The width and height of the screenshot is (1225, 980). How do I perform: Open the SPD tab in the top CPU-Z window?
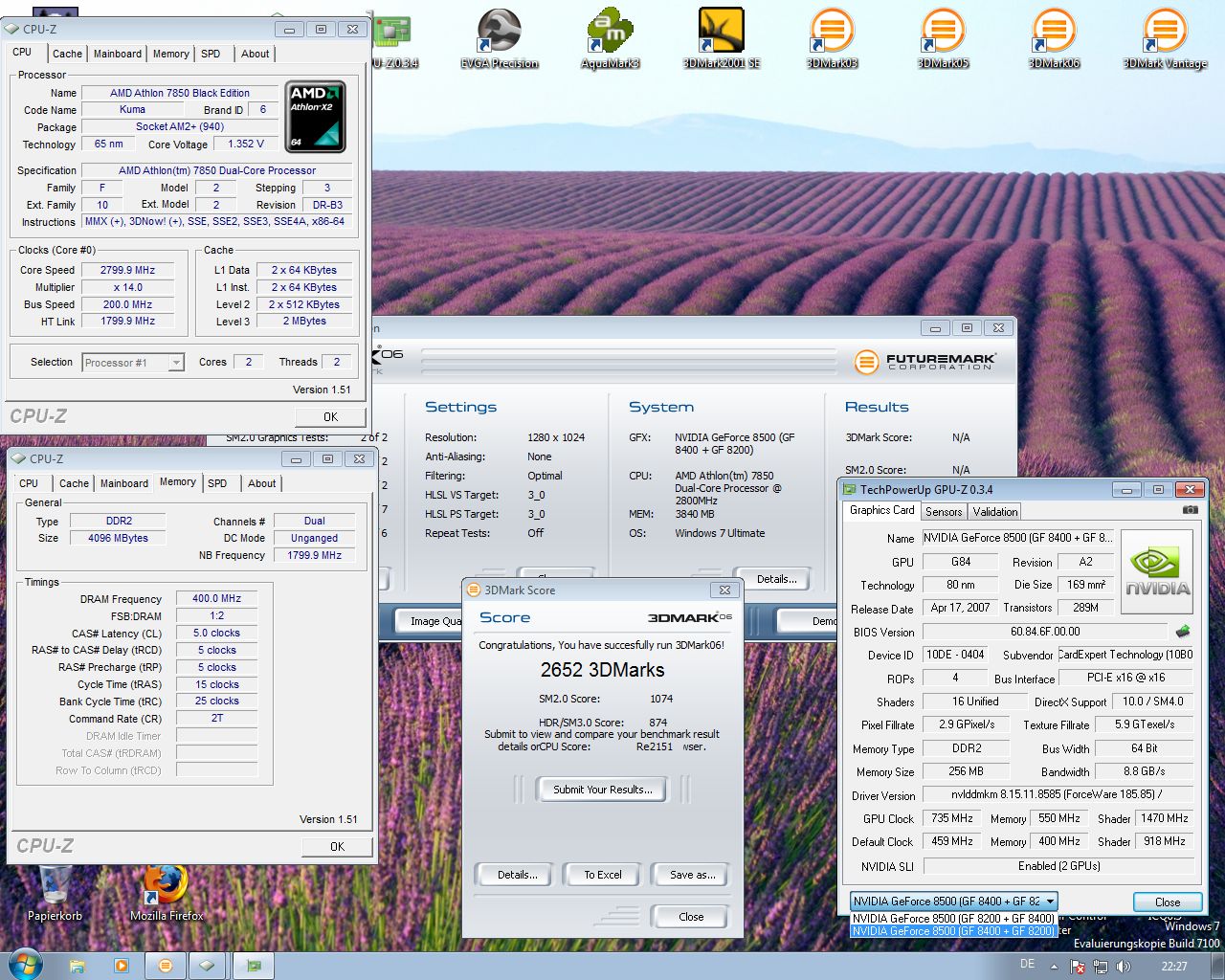(212, 54)
